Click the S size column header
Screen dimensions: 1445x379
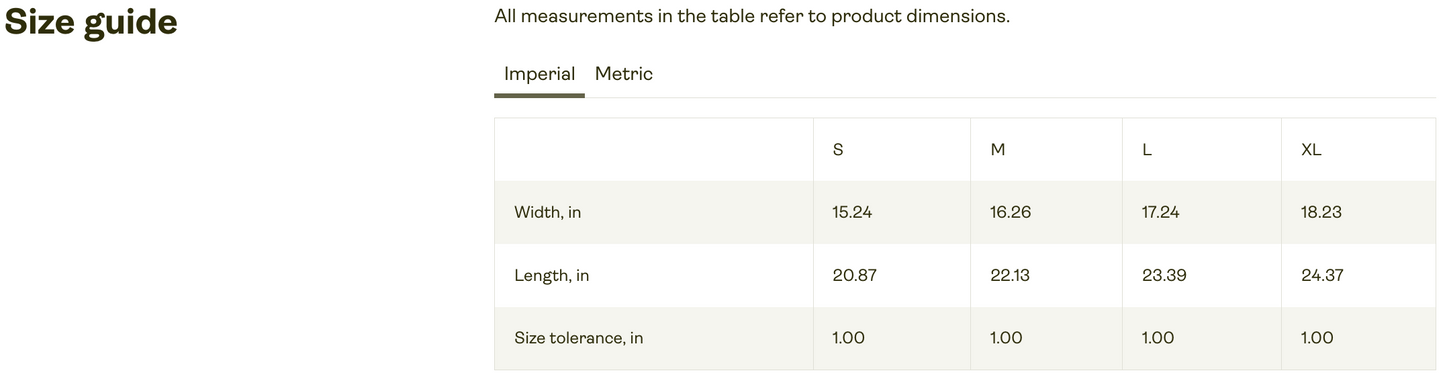(x=838, y=150)
